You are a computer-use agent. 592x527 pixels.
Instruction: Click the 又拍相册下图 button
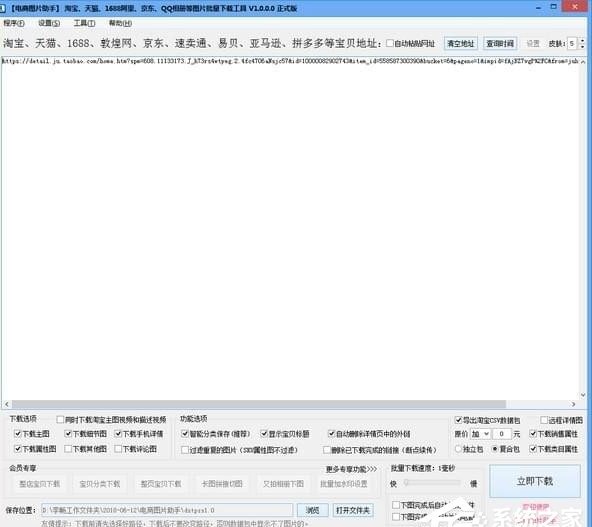pyautogui.click(x=283, y=484)
